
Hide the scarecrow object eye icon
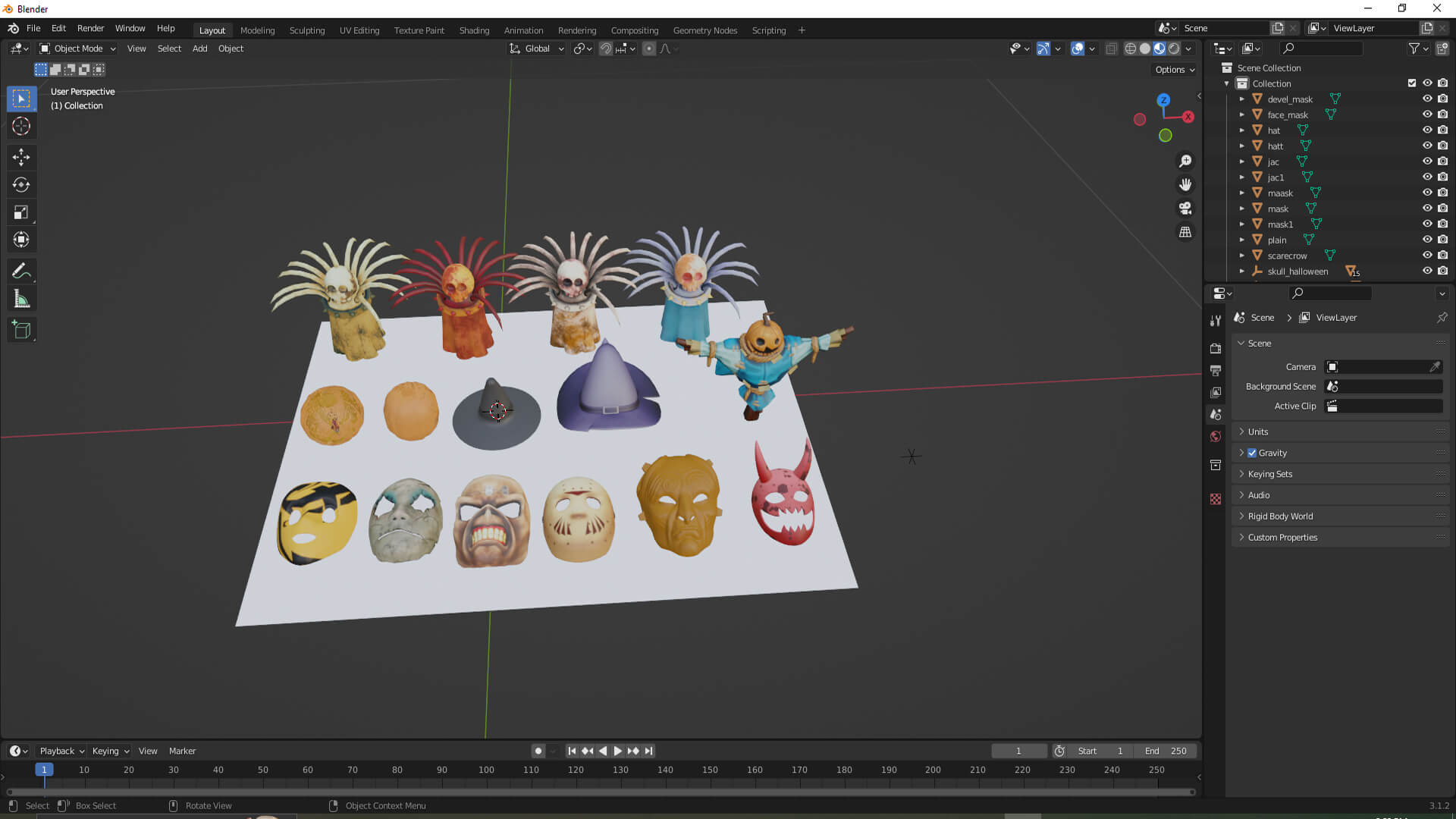click(1427, 255)
